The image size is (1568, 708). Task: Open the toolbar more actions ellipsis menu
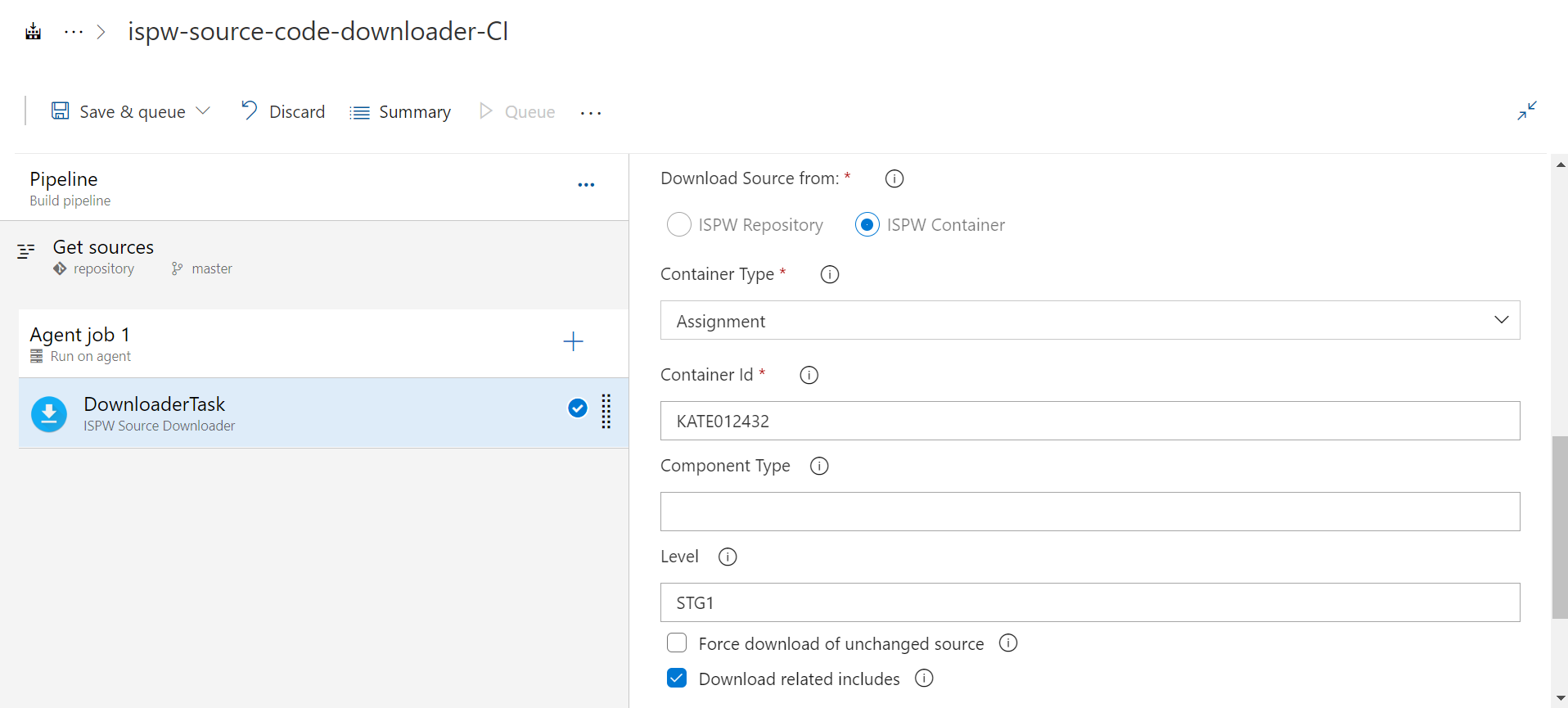[590, 113]
